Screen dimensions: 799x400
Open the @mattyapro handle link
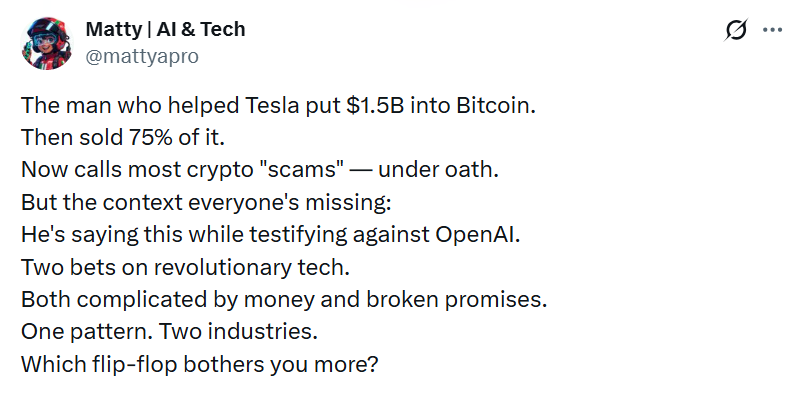tap(142, 56)
